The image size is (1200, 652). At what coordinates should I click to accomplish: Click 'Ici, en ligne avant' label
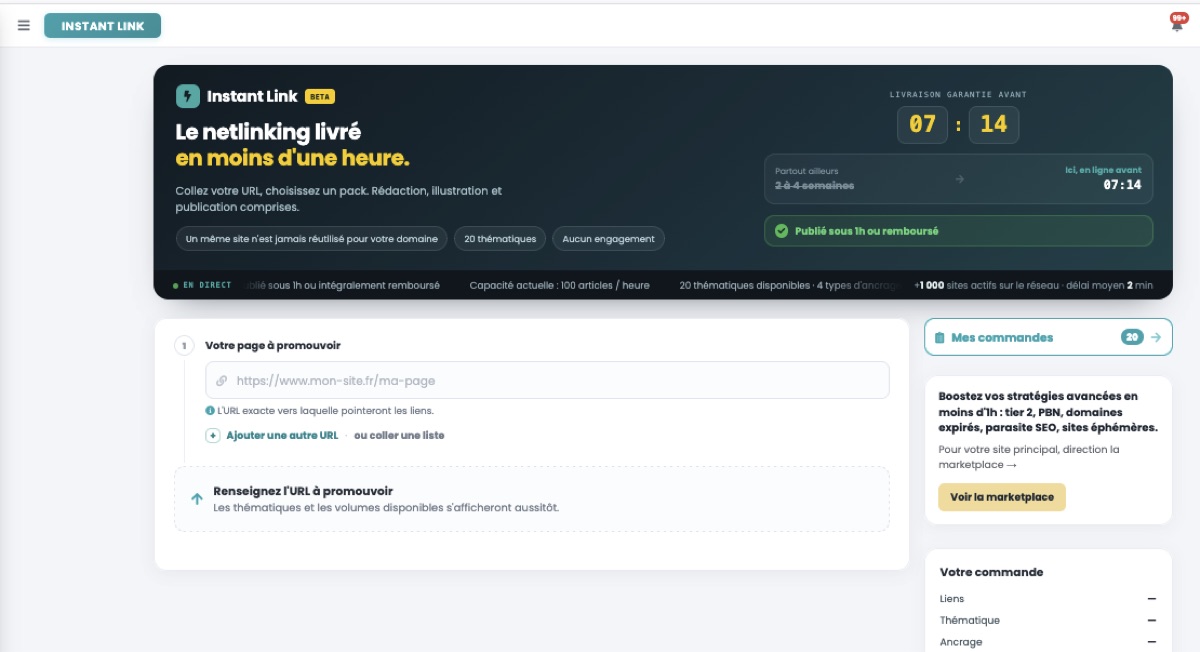pos(1103,170)
